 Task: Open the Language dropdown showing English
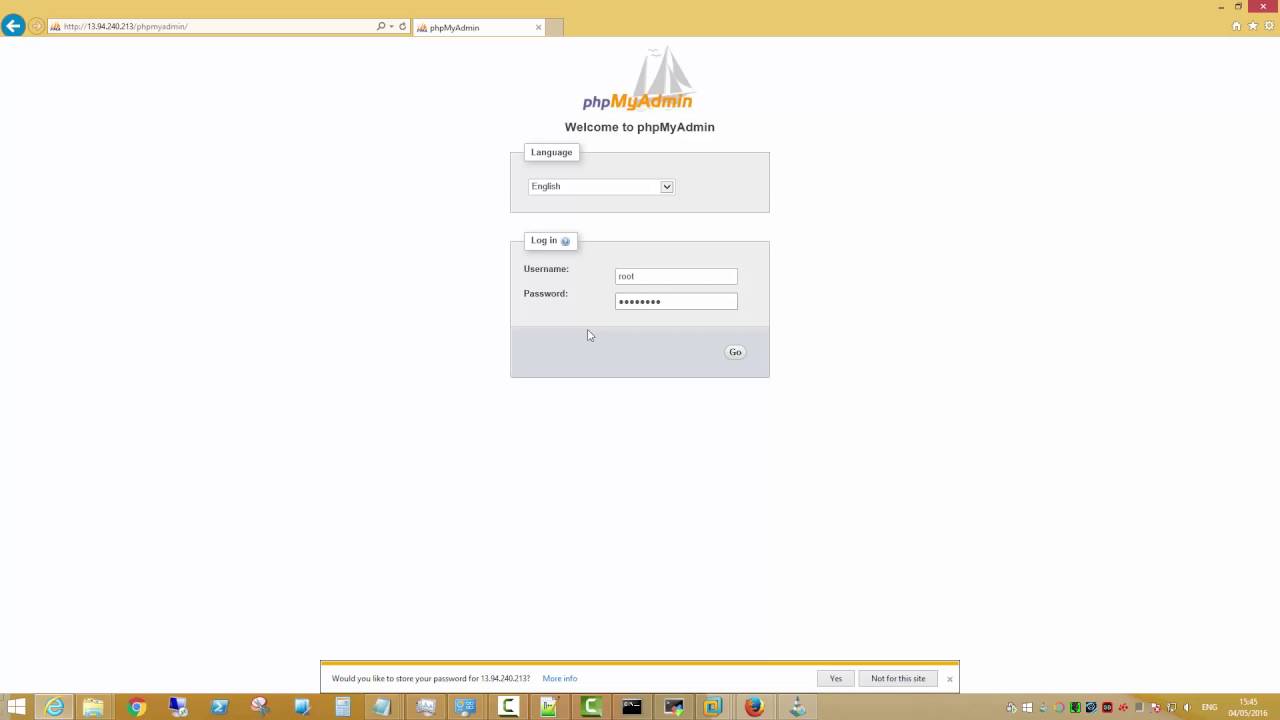pos(601,186)
